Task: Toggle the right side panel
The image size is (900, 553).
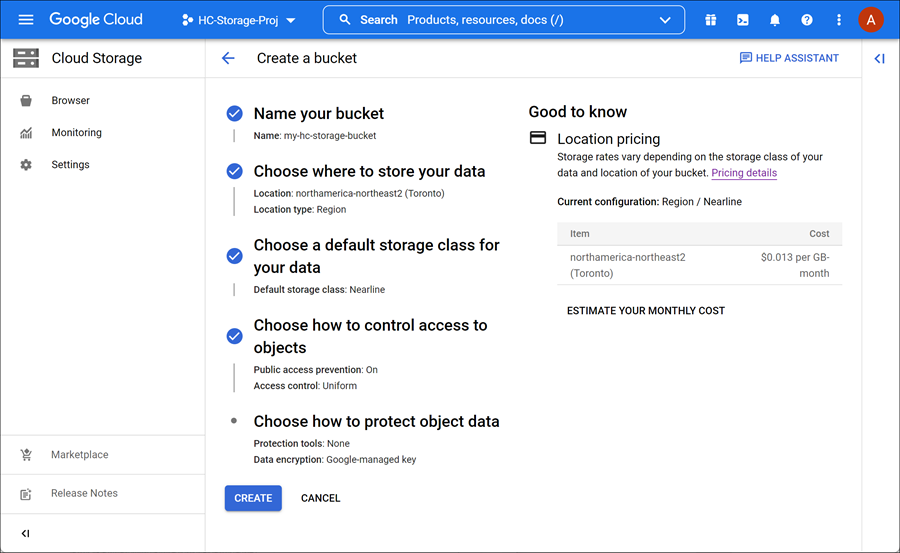Action: click(x=879, y=58)
